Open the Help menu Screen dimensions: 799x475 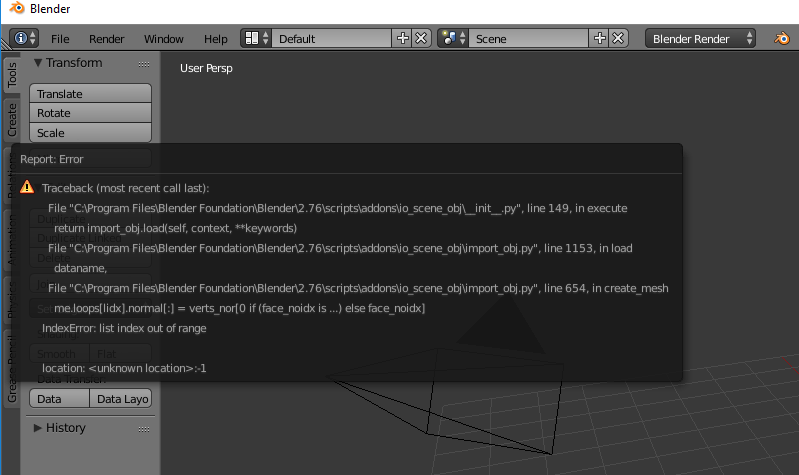216,39
